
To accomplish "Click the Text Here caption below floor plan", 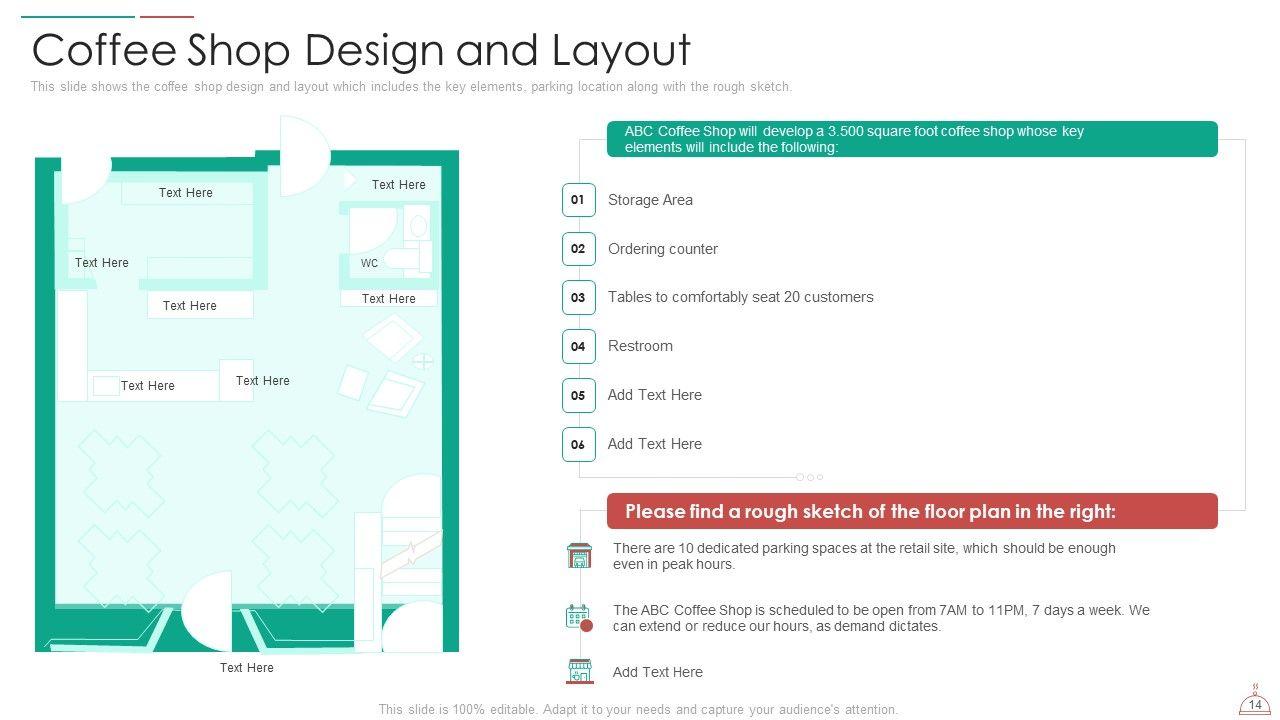I will click(x=246, y=668).
